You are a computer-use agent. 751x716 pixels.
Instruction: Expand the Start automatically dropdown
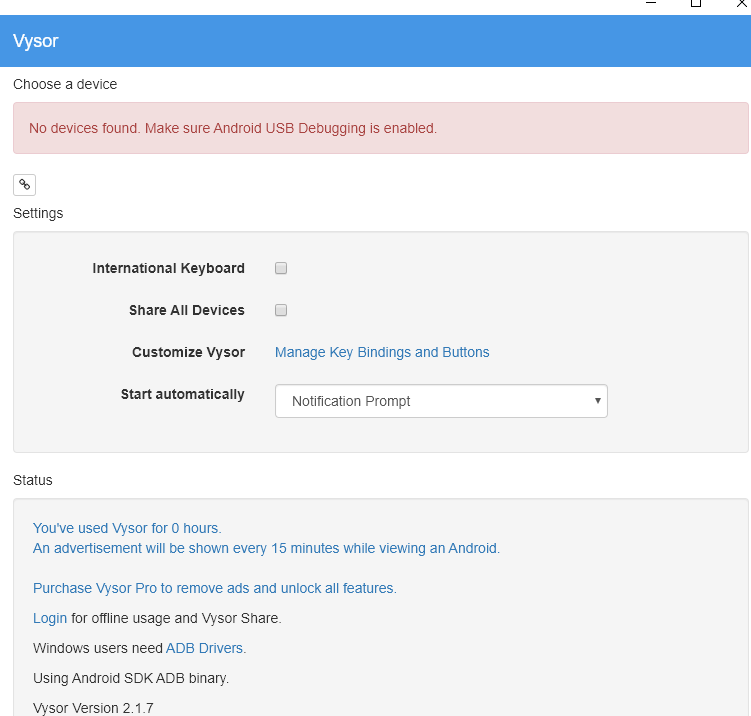(441, 401)
